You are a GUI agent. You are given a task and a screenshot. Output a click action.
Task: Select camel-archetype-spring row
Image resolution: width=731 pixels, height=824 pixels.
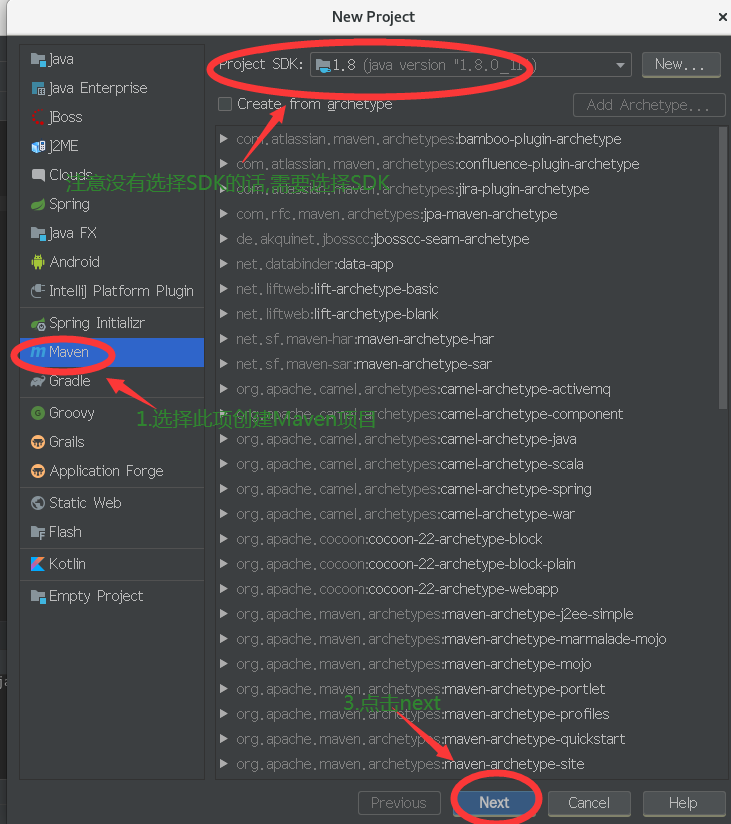pos(466,489)
